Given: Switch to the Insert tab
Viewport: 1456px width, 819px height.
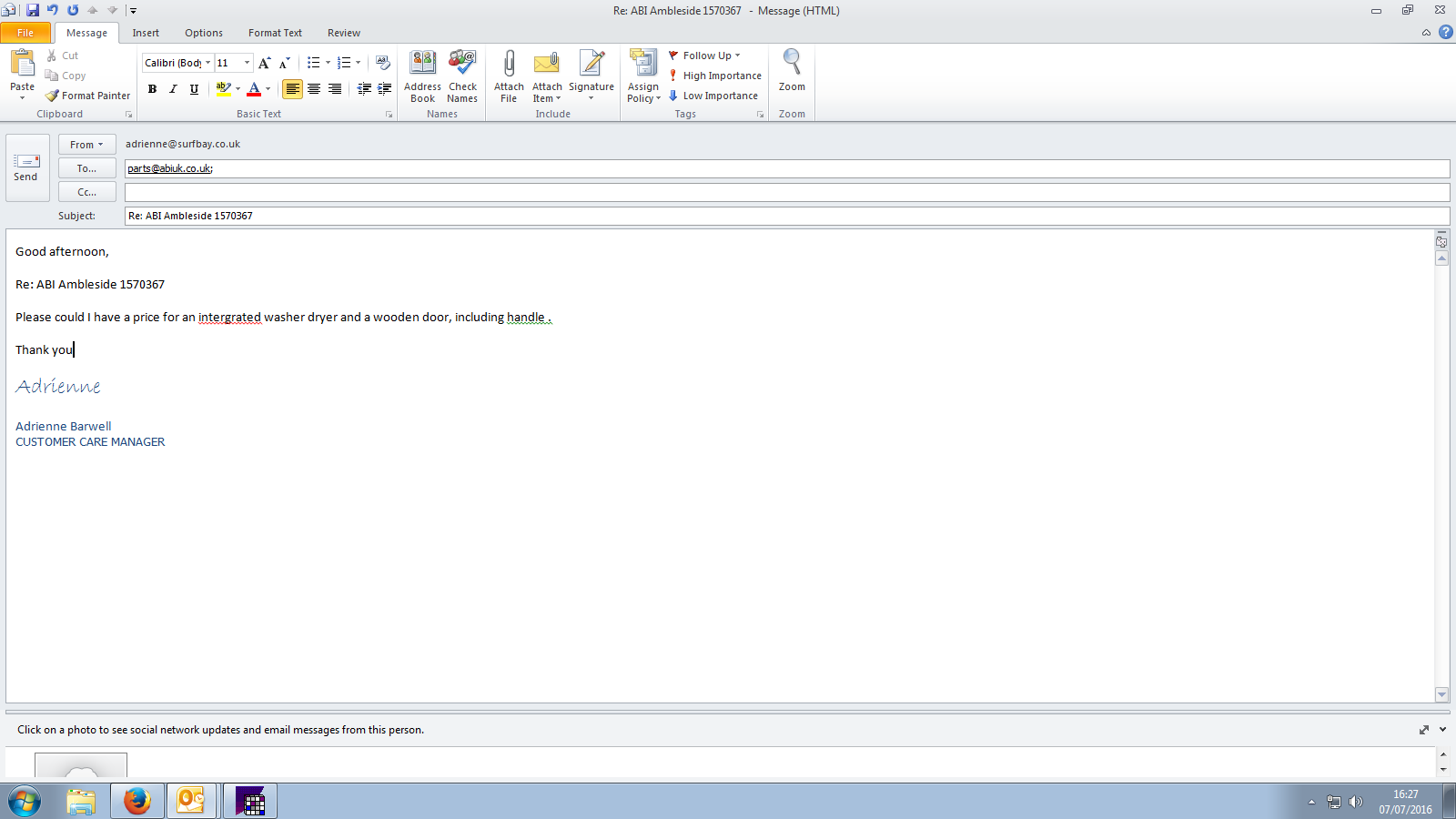Looking at the screenshot, I should (x=146, y=33).
